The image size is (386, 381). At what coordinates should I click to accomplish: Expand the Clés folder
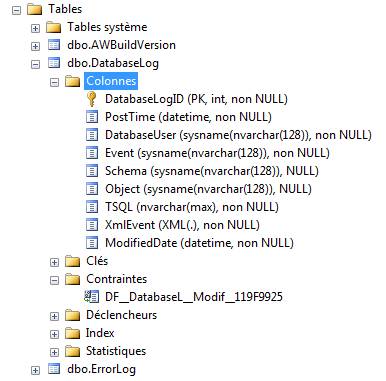(x=54, y=262)
